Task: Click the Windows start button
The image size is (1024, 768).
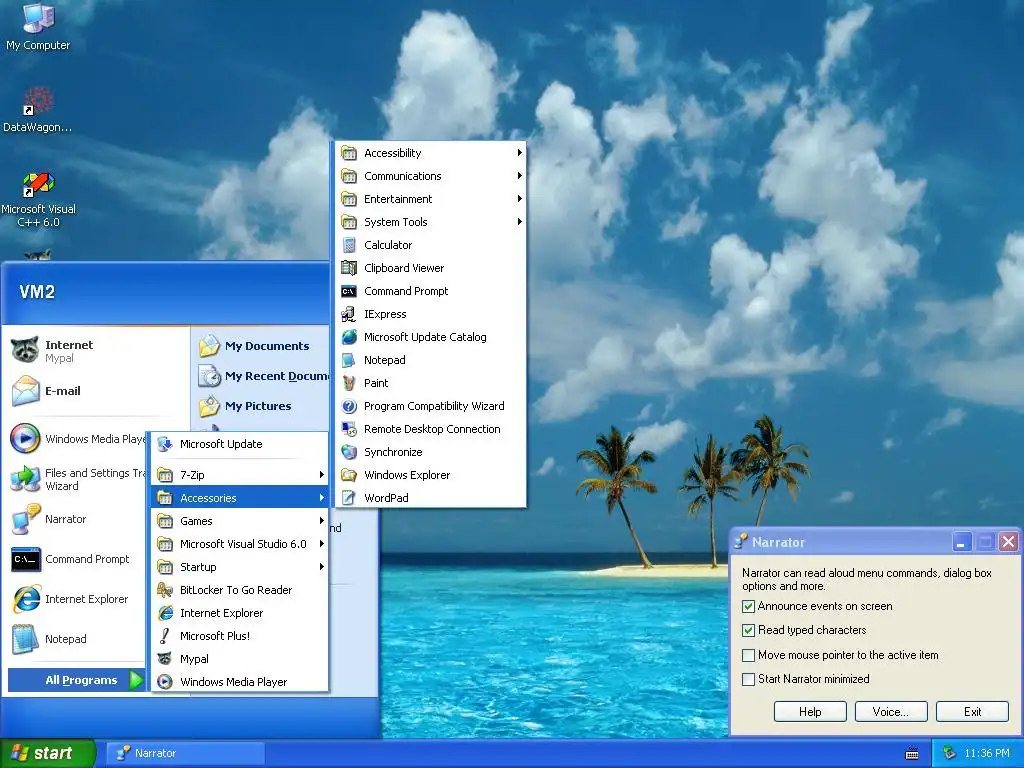Action: pyautogui.click(x=47, y=754)
